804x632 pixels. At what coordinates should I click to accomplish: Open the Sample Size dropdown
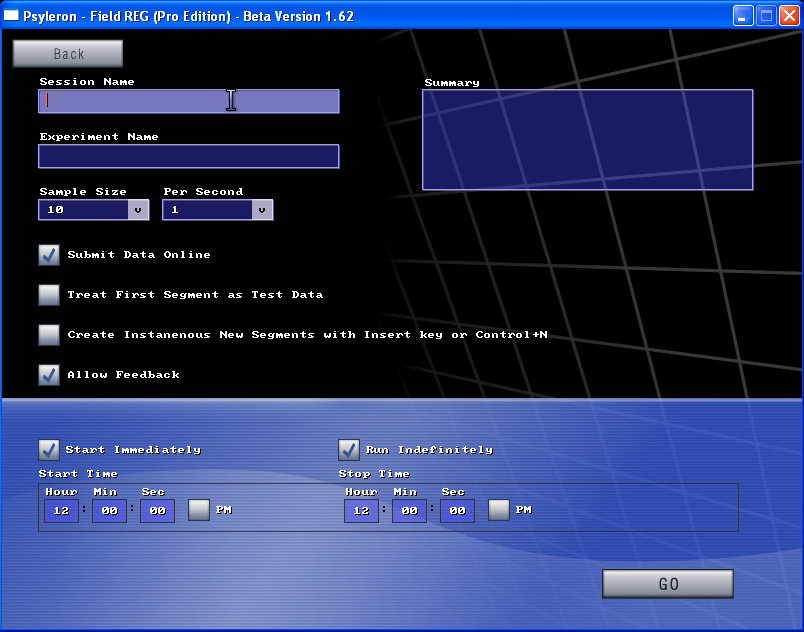[94, 210]
